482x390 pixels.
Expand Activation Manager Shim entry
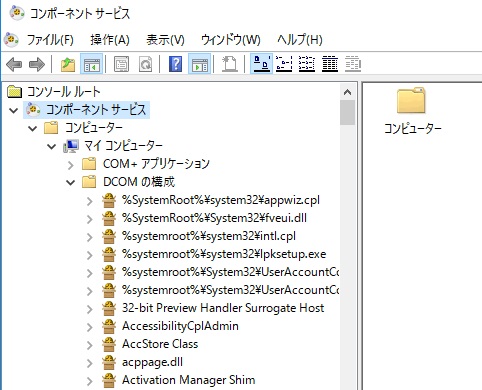[89, 381]
